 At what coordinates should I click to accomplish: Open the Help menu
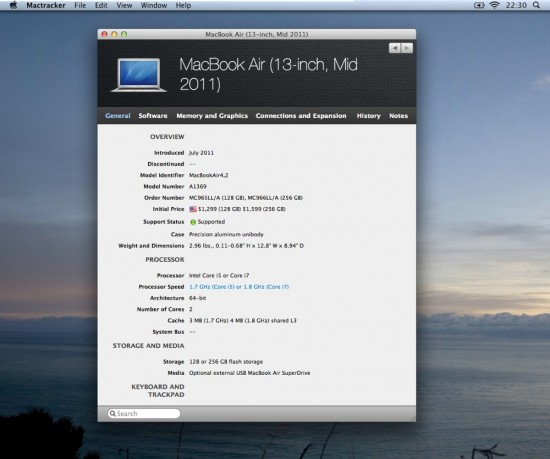183,5
